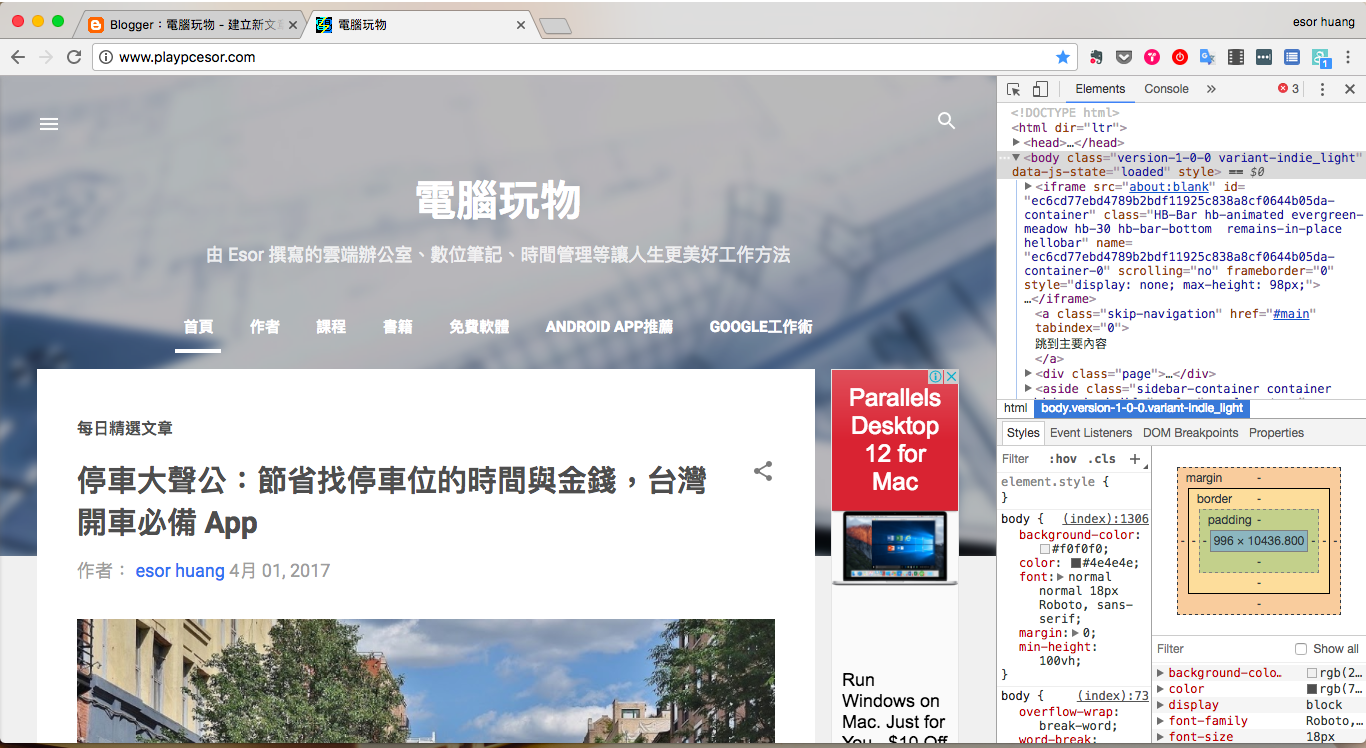This screenshot has width=1366, height=748.
Task: Open AdChoices info icon on ad
Action: (936, 377)
